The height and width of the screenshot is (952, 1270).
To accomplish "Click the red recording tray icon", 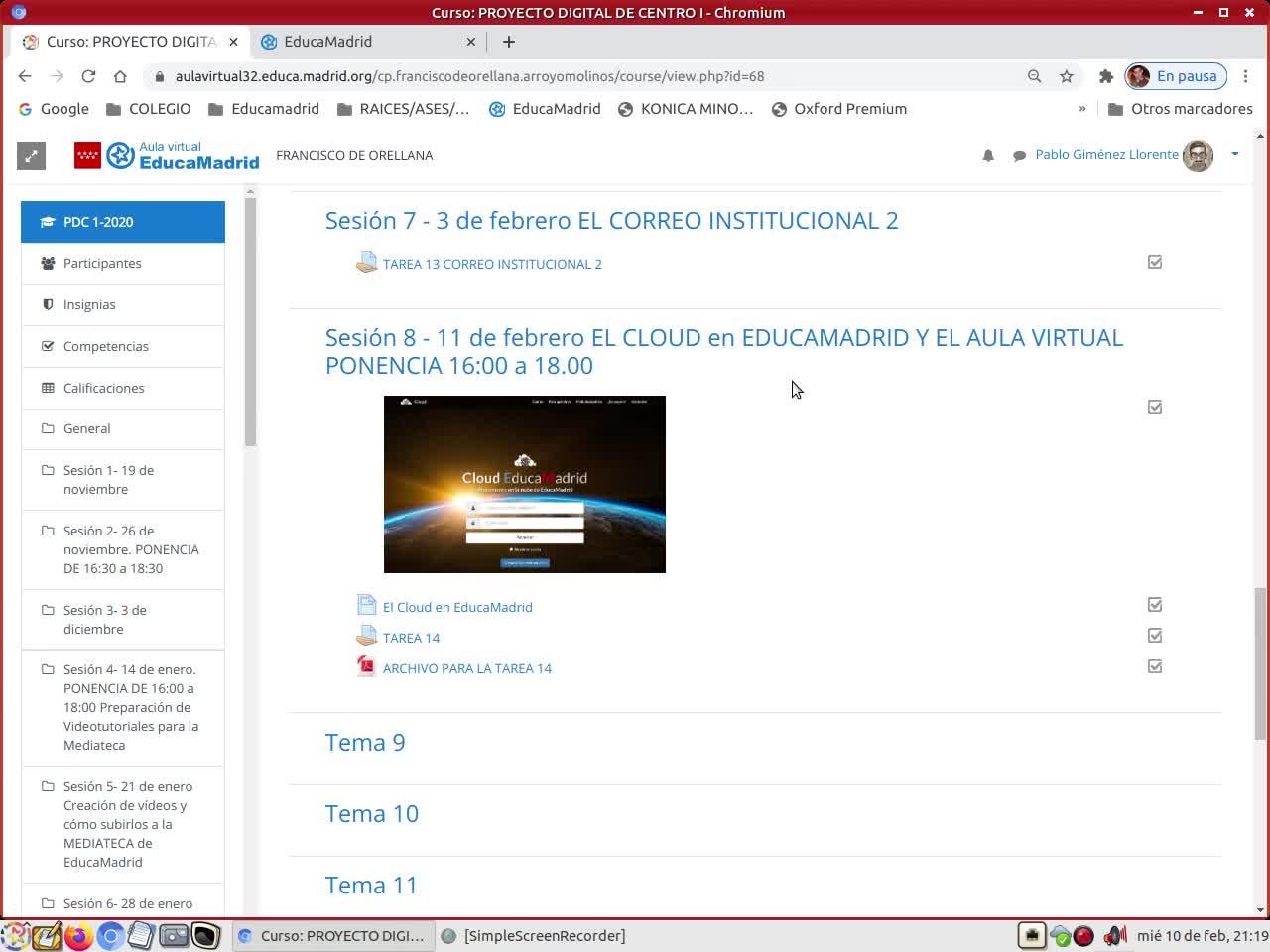I will 1083,935.
